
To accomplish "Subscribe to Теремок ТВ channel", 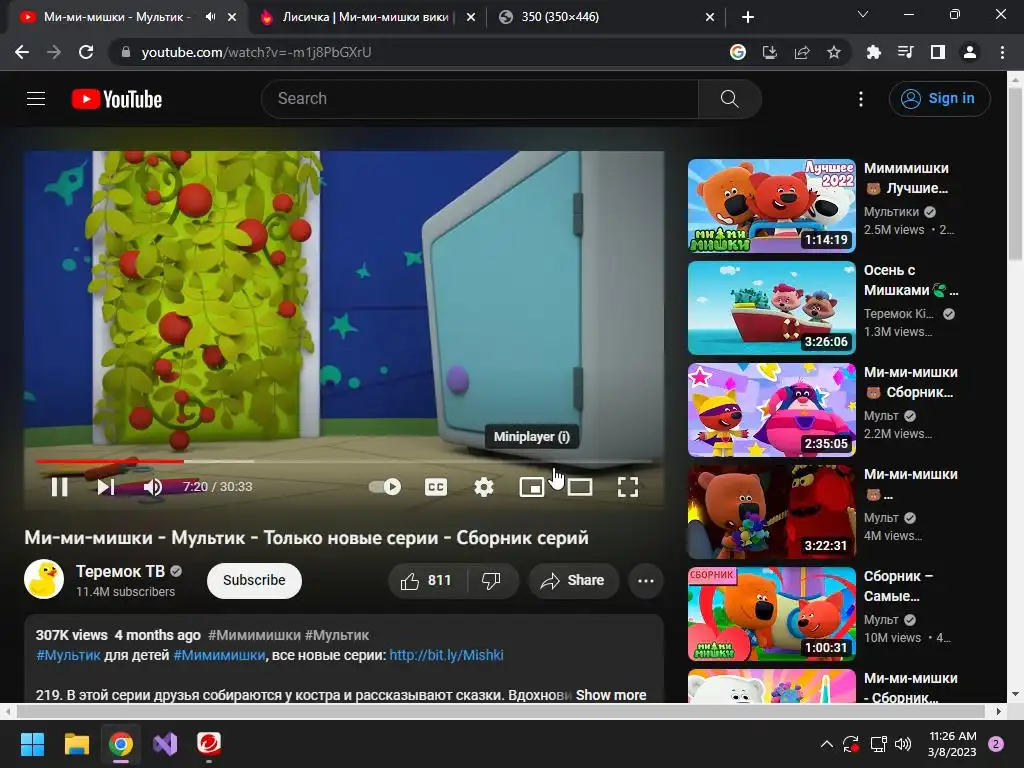I will point(254,580).
